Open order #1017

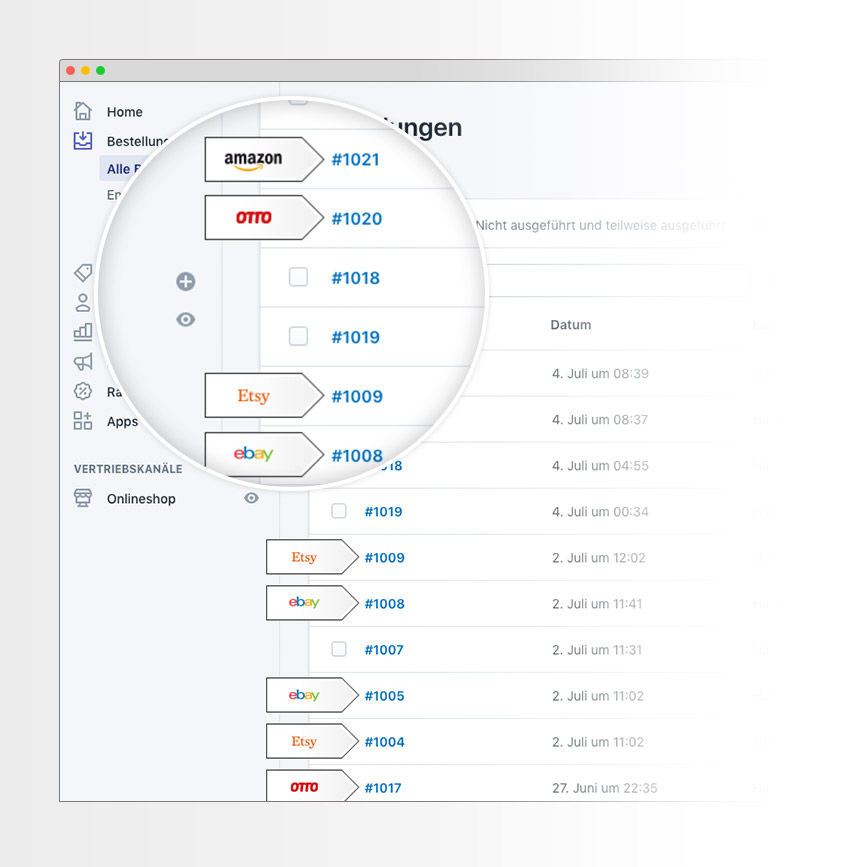[x=383, y=787]
